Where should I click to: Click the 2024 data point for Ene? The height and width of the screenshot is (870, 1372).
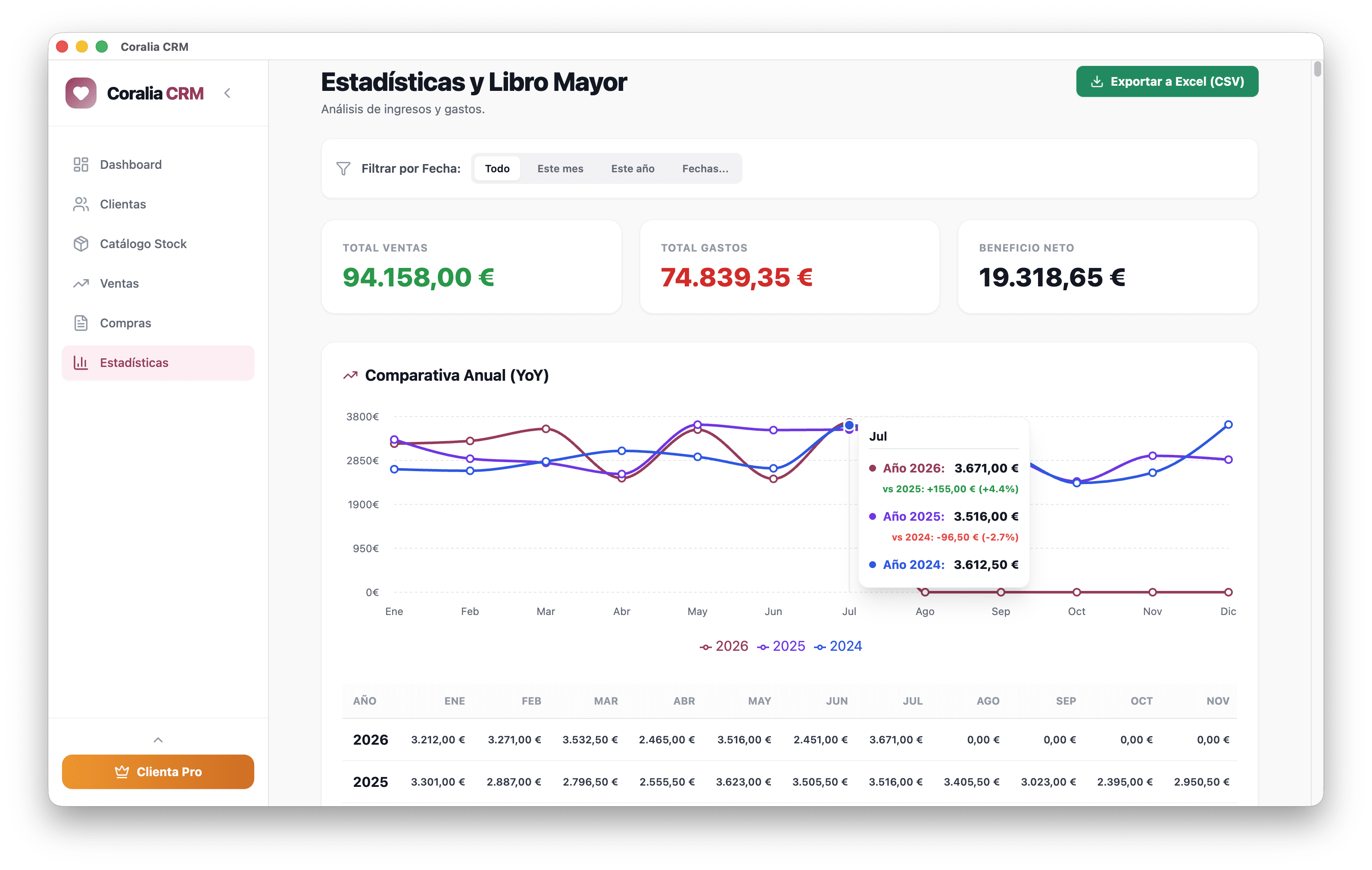(394, 469)
